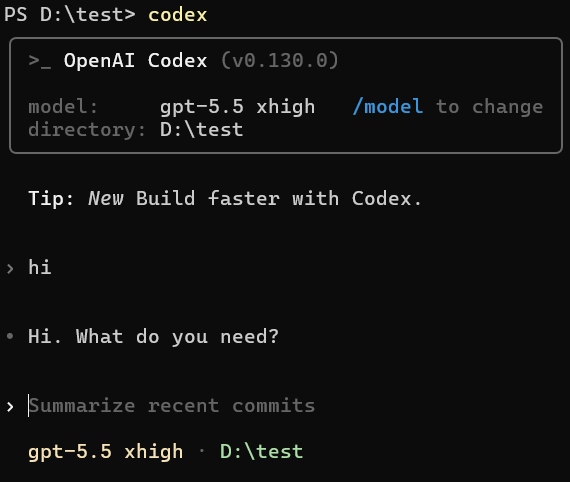Click the user message "hi"
The image size is (570, 482).
coord(40,267)
